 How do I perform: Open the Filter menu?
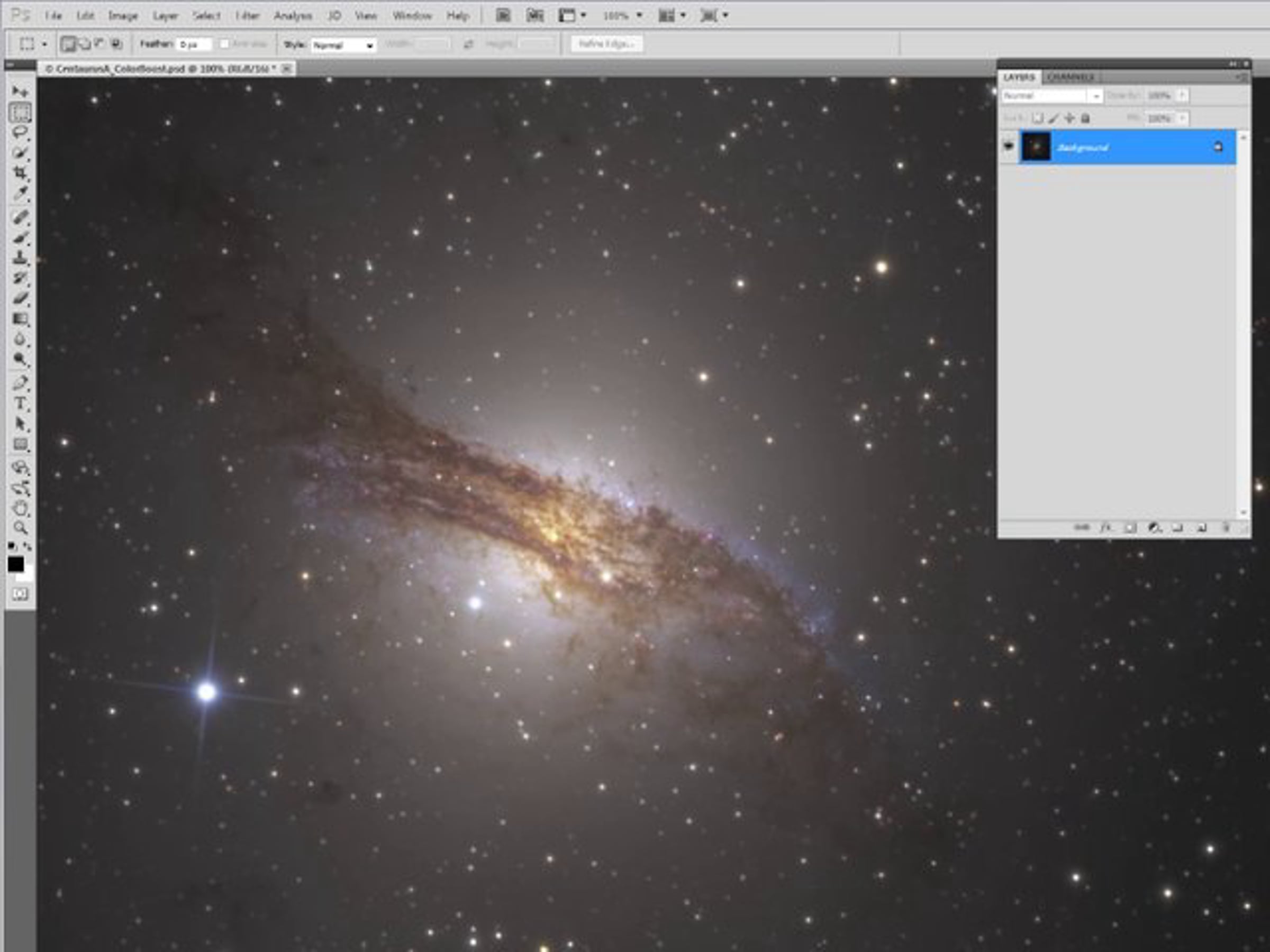pyautogui.click(x=248, y=15)
